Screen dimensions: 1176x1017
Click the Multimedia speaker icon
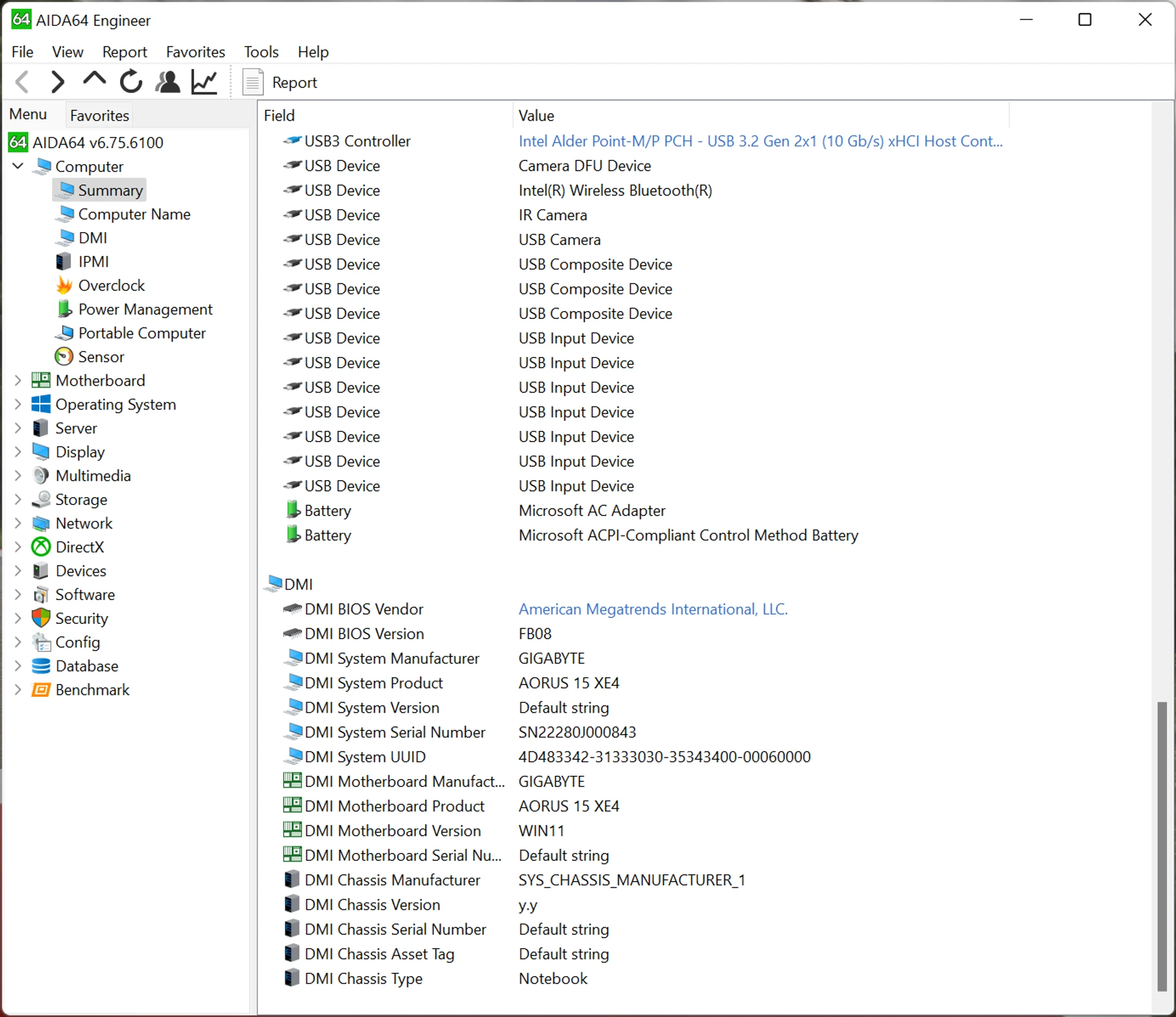[41, 476]
